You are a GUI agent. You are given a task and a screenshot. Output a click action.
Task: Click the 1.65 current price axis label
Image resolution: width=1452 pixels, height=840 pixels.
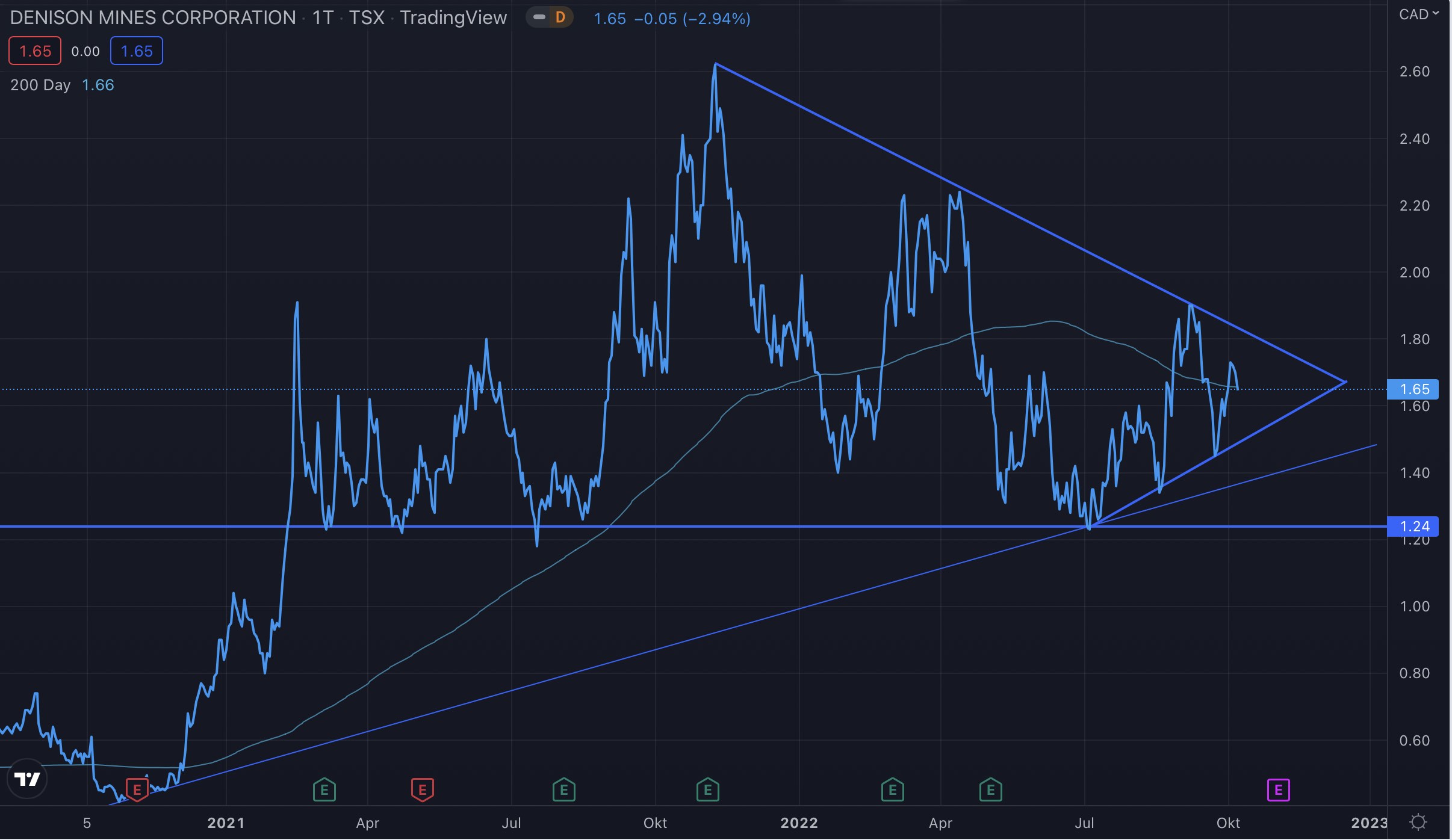coord(1413,389)
